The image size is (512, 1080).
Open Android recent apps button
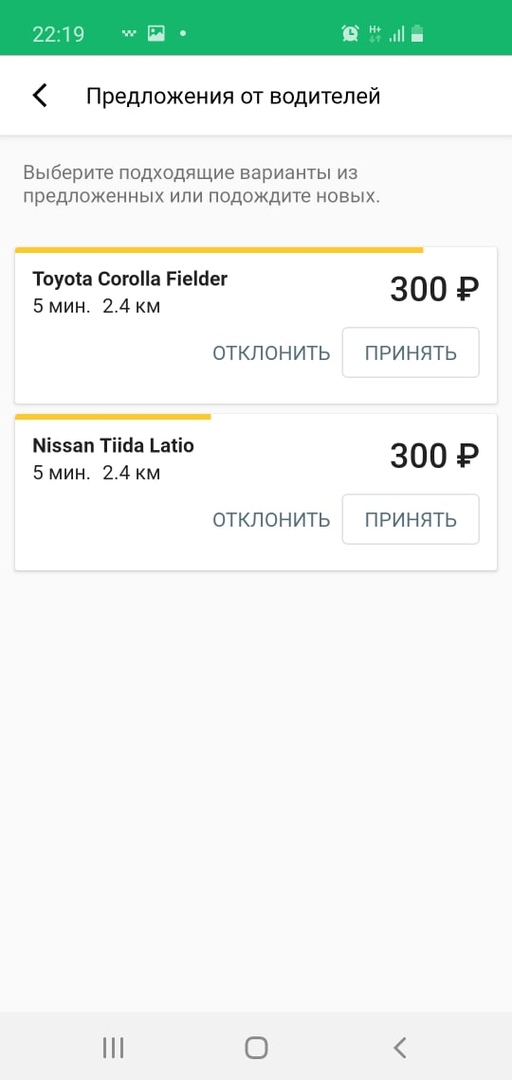click(x=113, y=1048)
